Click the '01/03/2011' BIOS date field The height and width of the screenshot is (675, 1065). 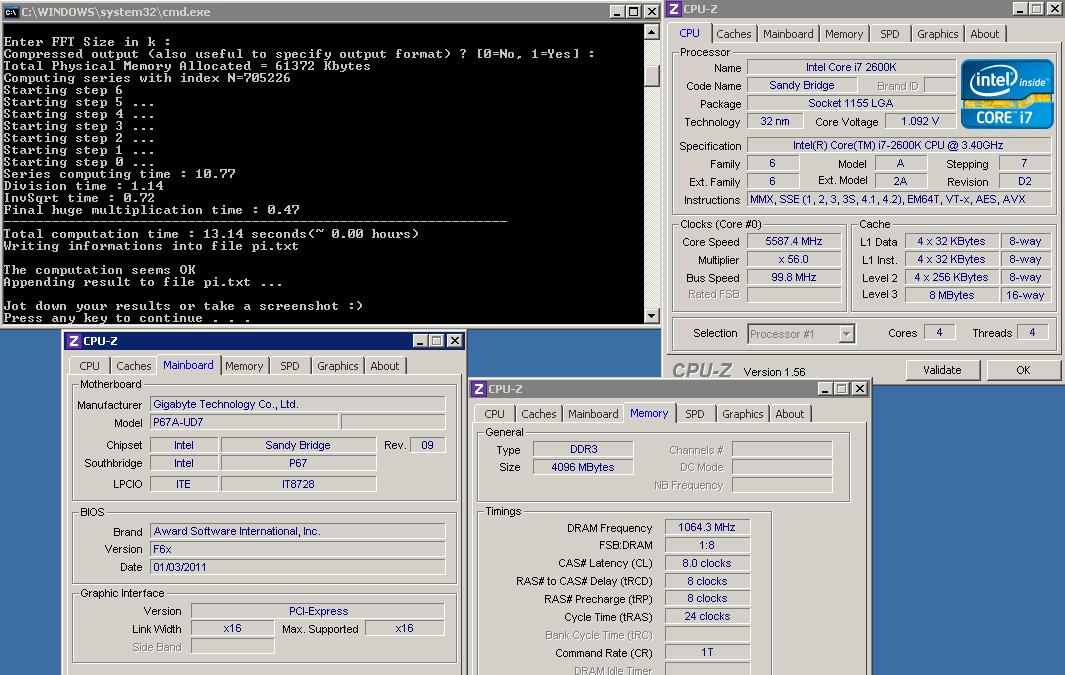297,567
